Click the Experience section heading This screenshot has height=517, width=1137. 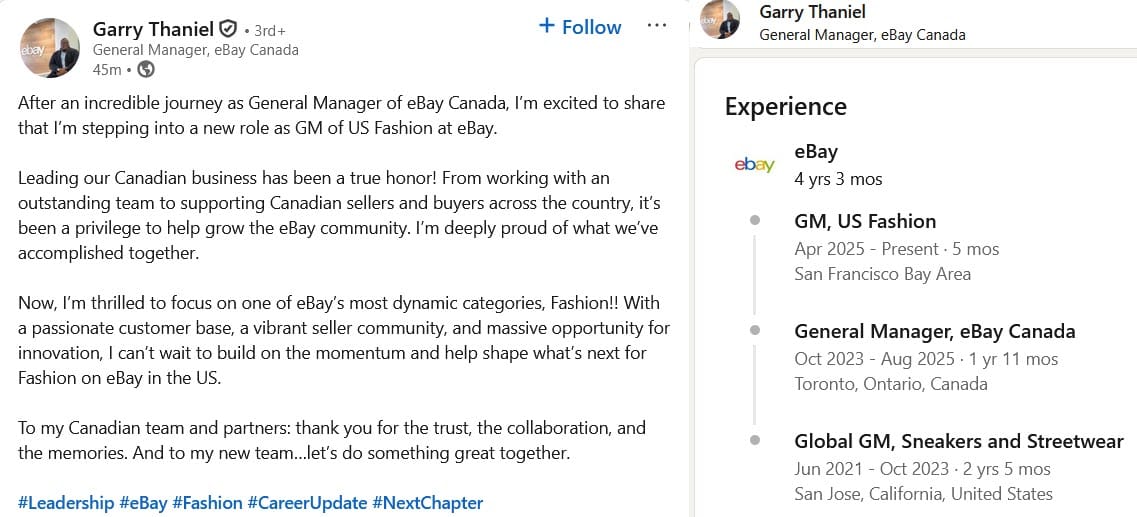(x=785, y=107)
